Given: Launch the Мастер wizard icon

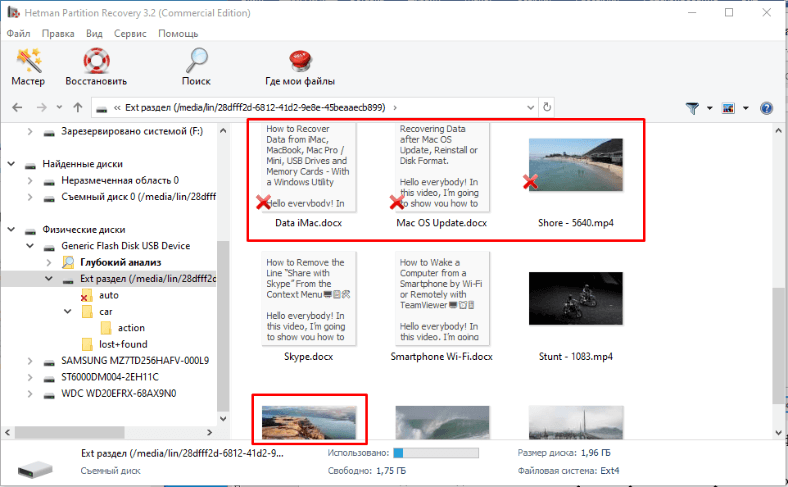Looking at the screenshot, I should tap(29, 61).
